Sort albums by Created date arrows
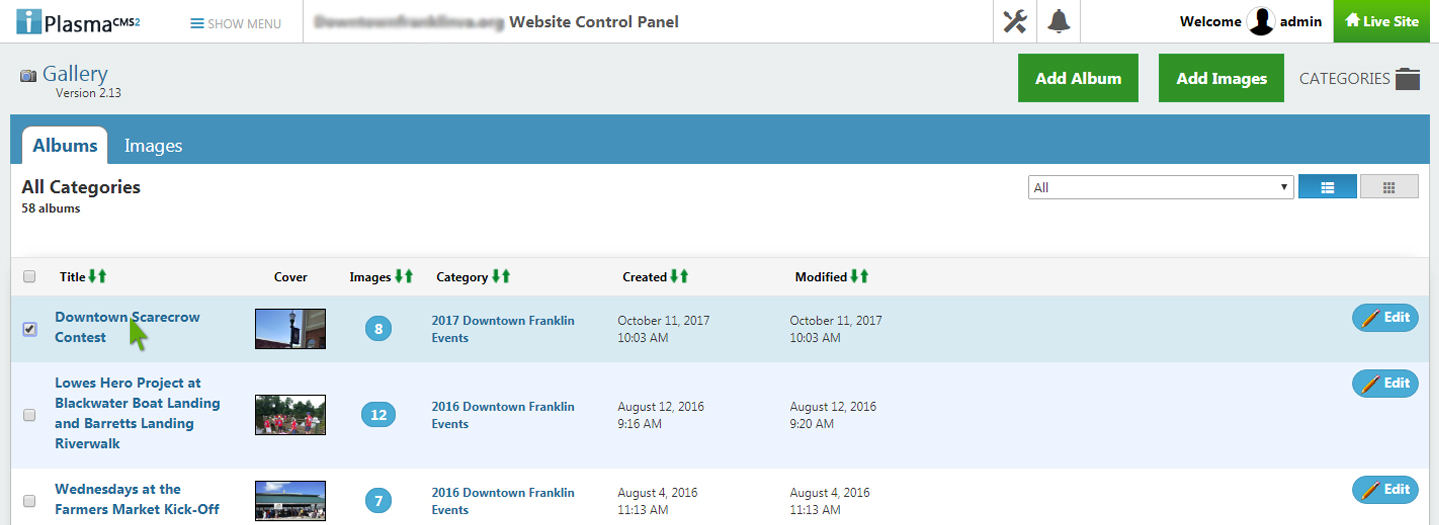Viewport: 1439px width, 525px height. 679,276
